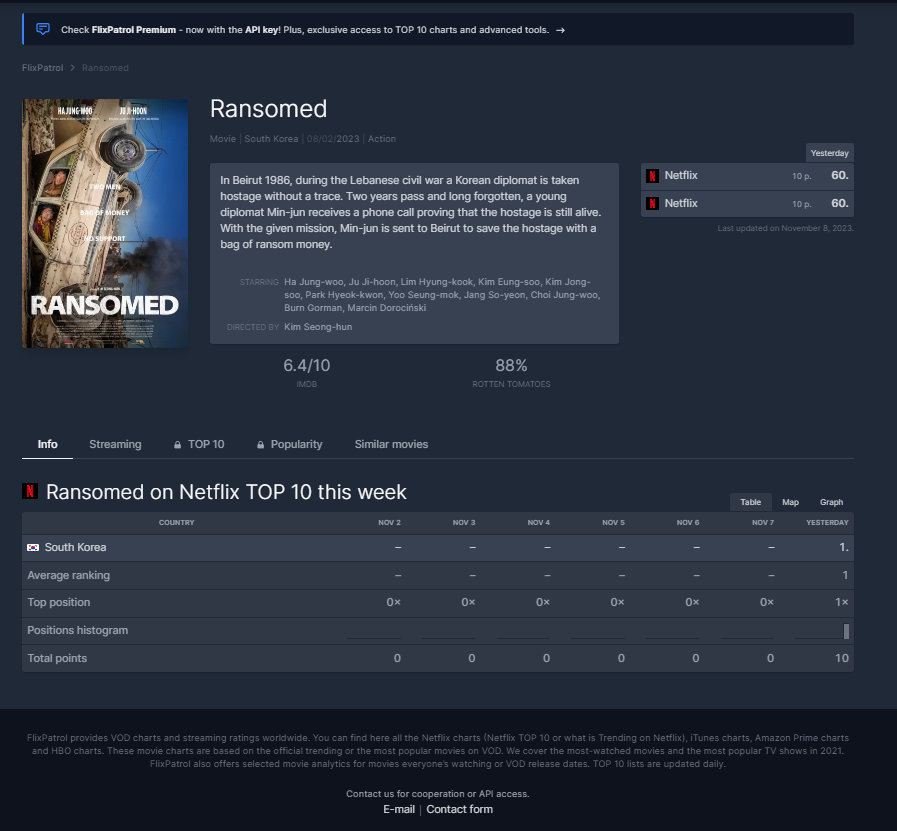Click the Action genre link

[x=382, y=138]
